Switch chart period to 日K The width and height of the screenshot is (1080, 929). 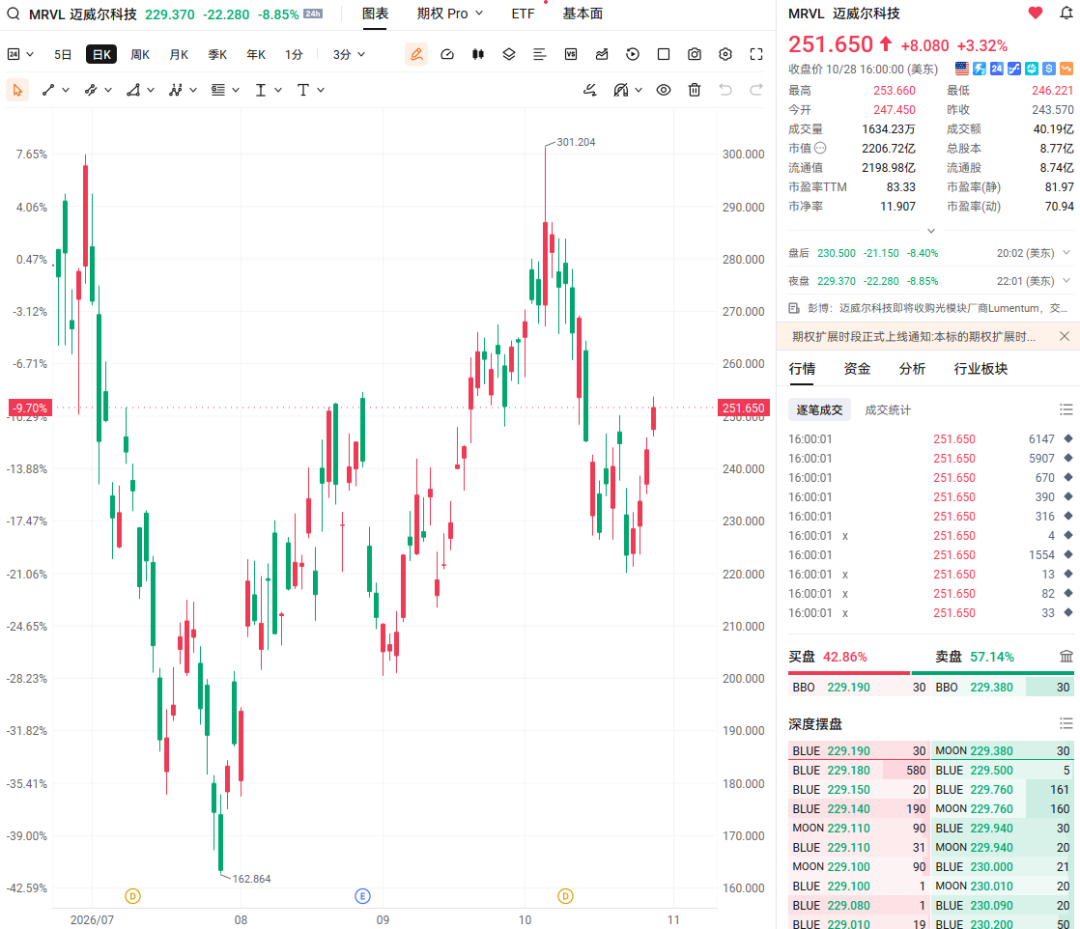(x=101, y=54)
